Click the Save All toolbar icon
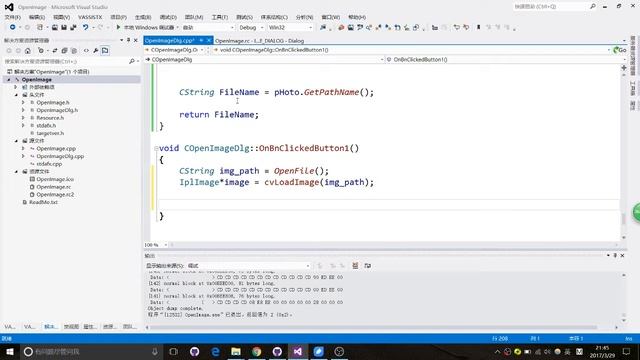Screen dimensions: 640x360 click(x=73, y=27)
